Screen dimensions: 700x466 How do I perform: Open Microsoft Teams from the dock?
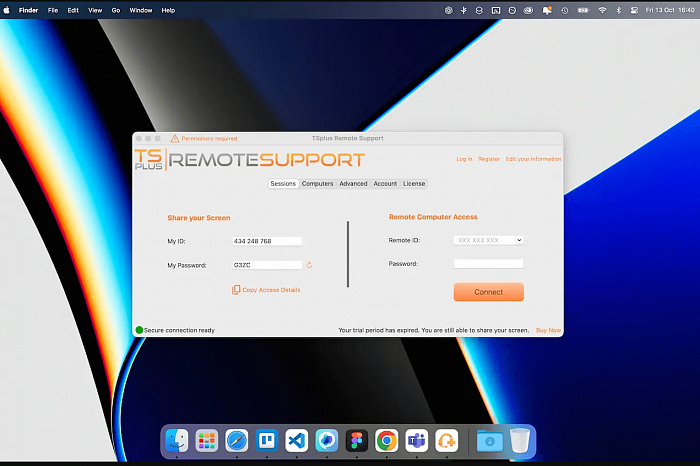coord(417,441)
